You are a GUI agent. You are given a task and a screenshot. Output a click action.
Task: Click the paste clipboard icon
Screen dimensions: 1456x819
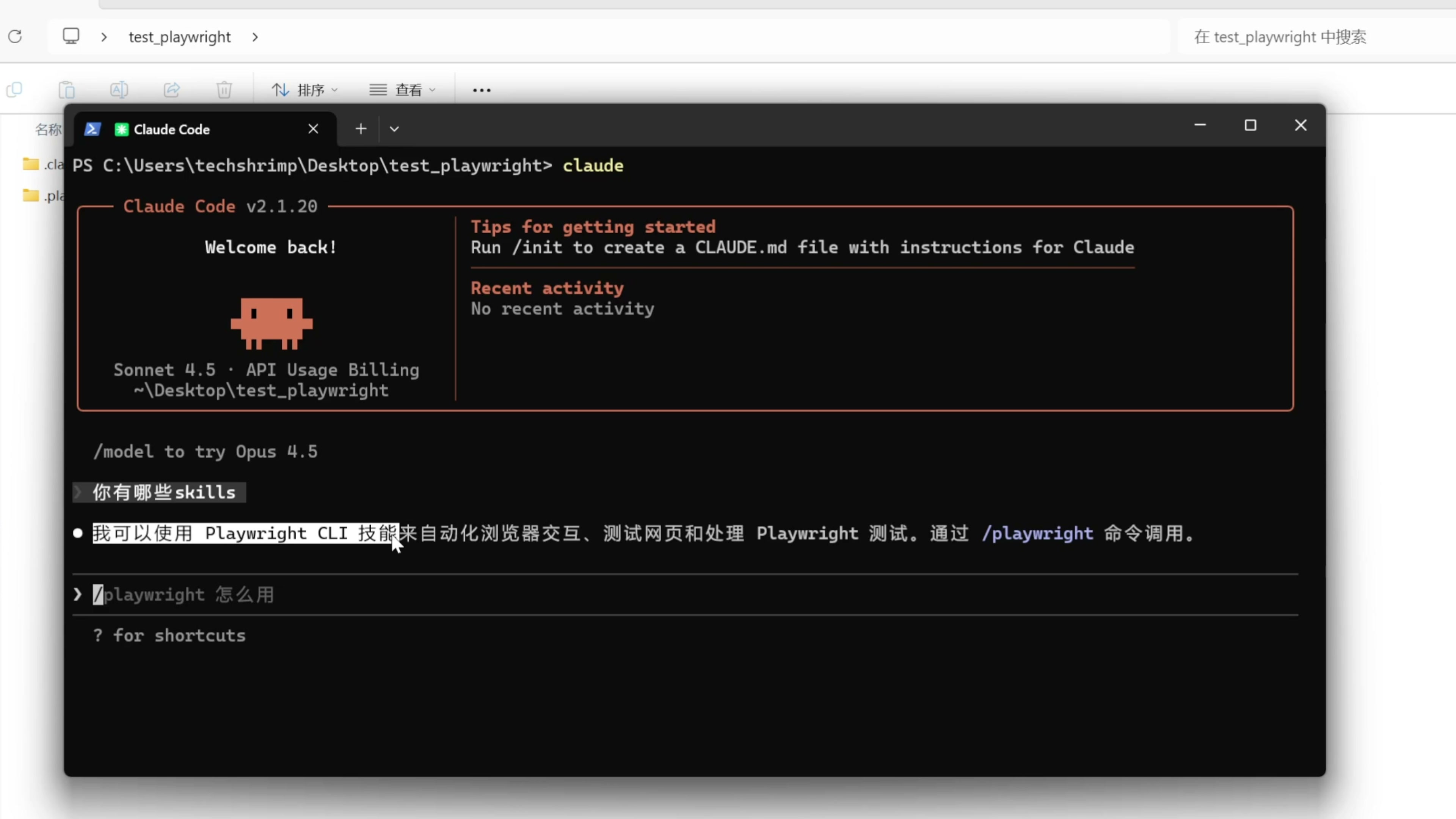click(x=67, y=90)
